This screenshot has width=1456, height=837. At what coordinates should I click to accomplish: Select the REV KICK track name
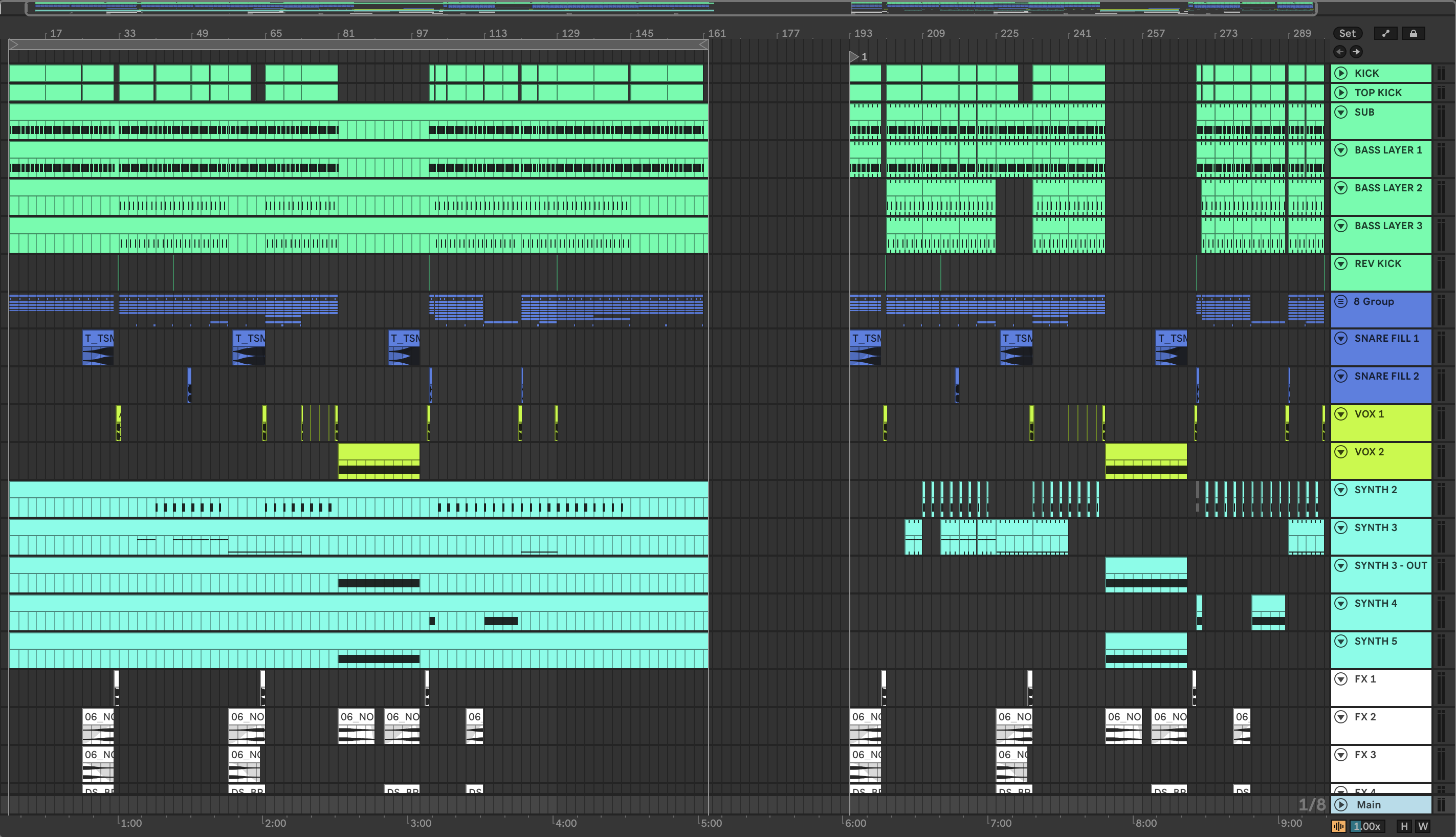click(1378, 264)
